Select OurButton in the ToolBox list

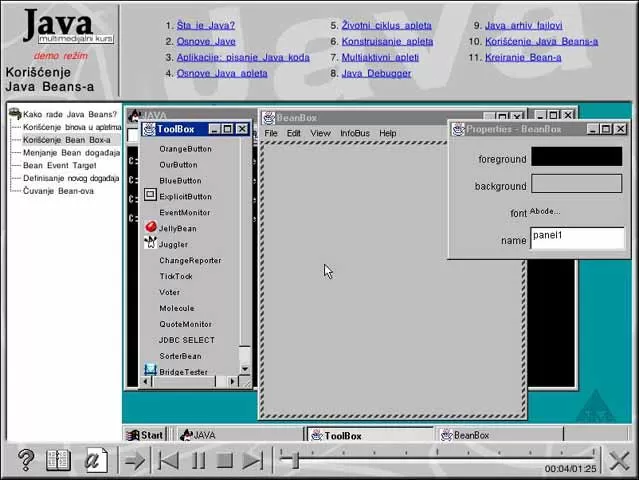coord(178,165)
